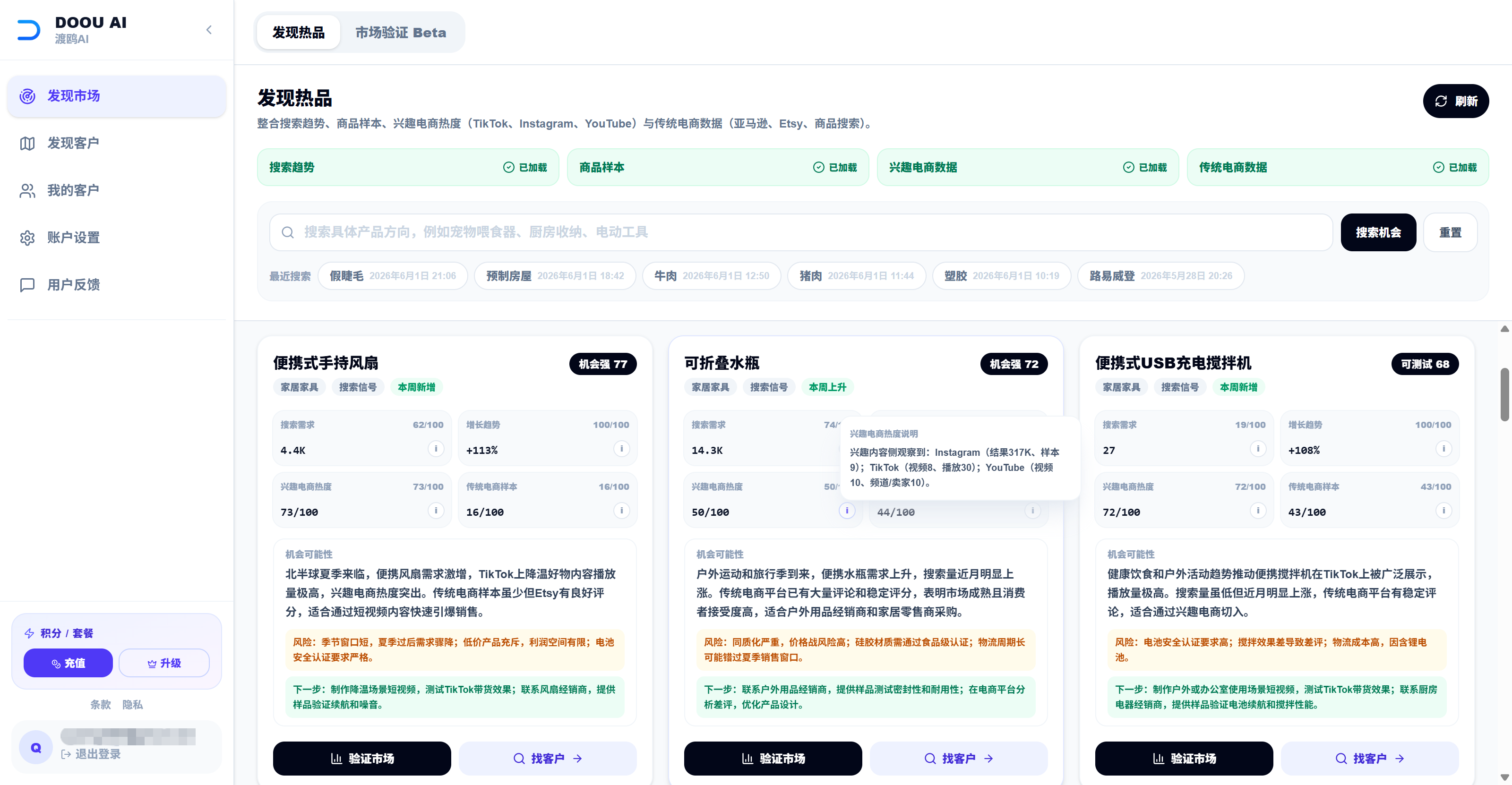The width and height of the screenshot is (1512, 785).
Task: Click the 机会强 77 badge
Action: (x=603, y=364)
